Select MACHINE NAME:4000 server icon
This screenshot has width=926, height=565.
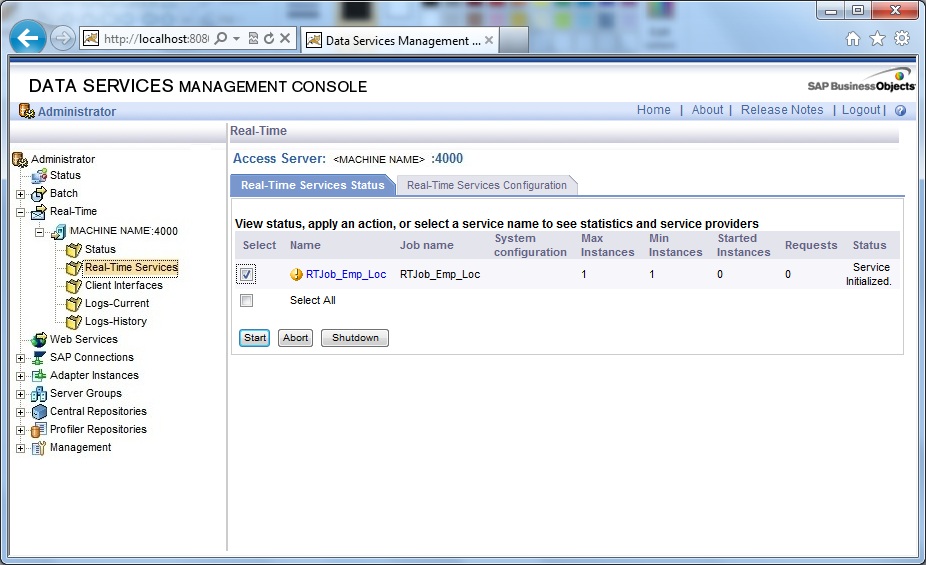point(59,231)
